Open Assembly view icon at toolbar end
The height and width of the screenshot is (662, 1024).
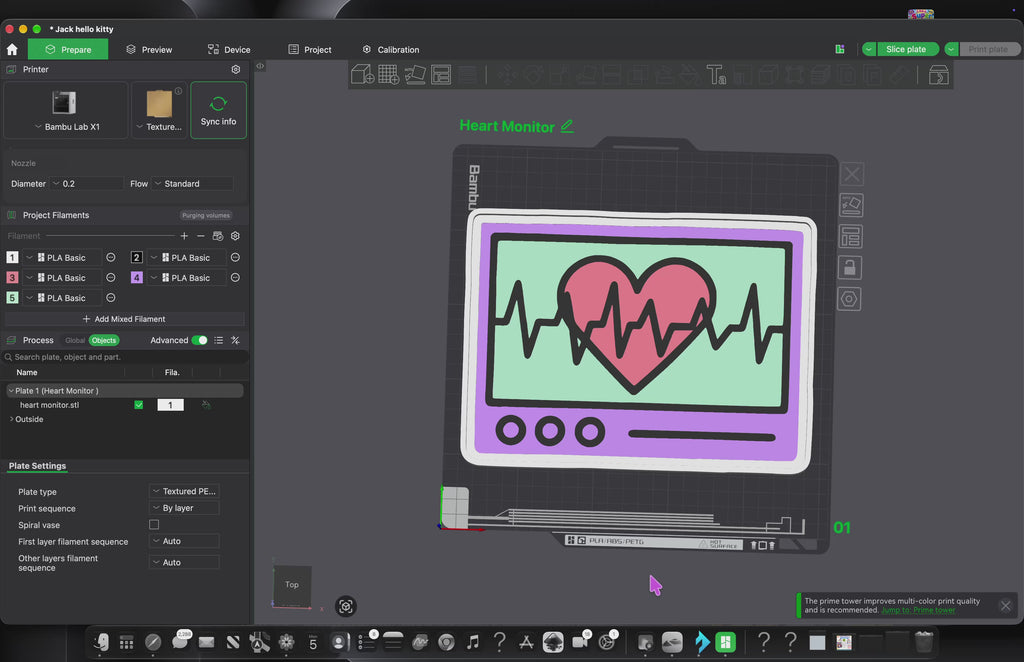point(938,75)
